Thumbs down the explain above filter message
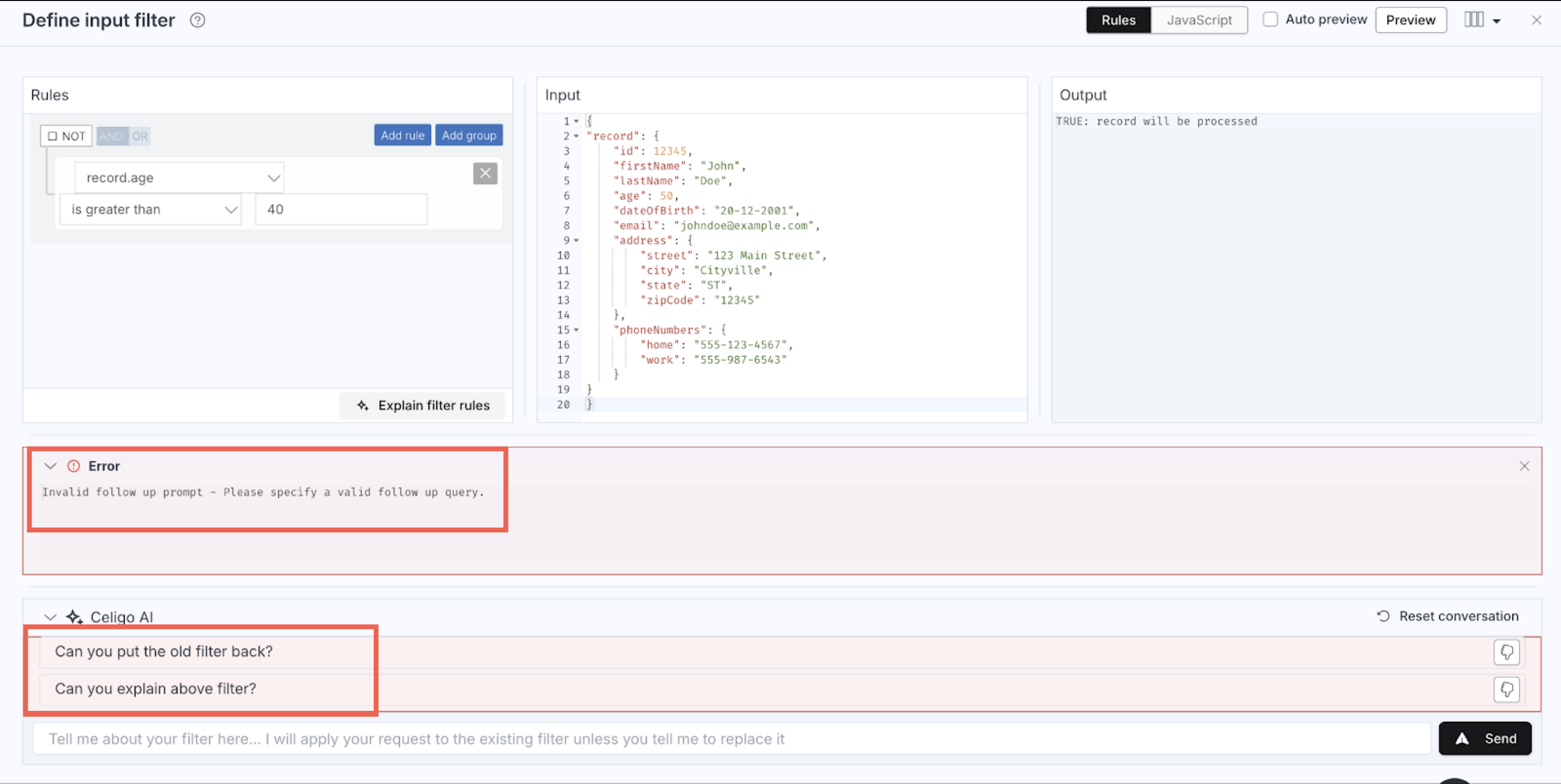 1506,689
